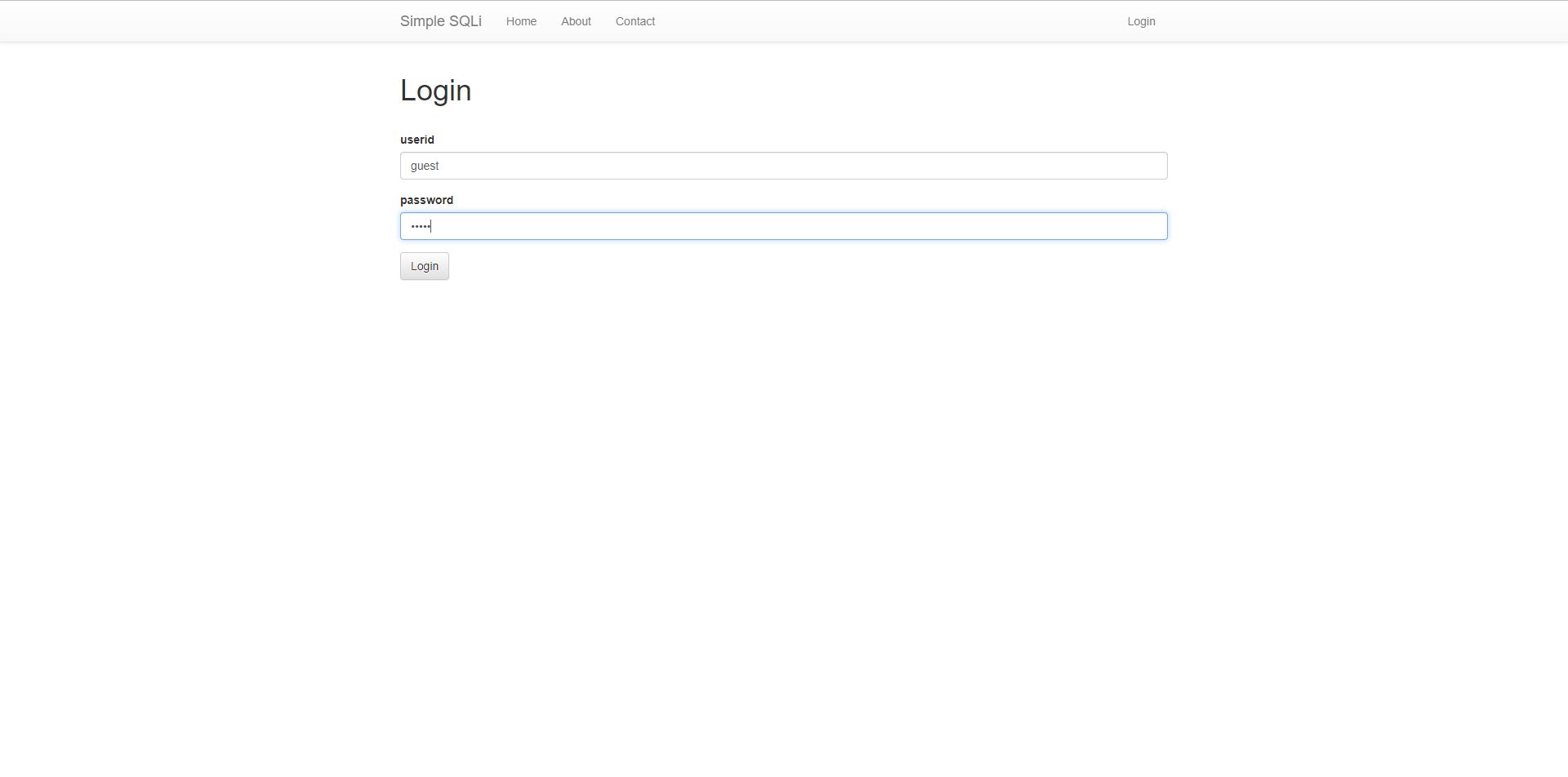Click the password label
The width and height of the screenshot is (1568, 777).
point(426,200)
